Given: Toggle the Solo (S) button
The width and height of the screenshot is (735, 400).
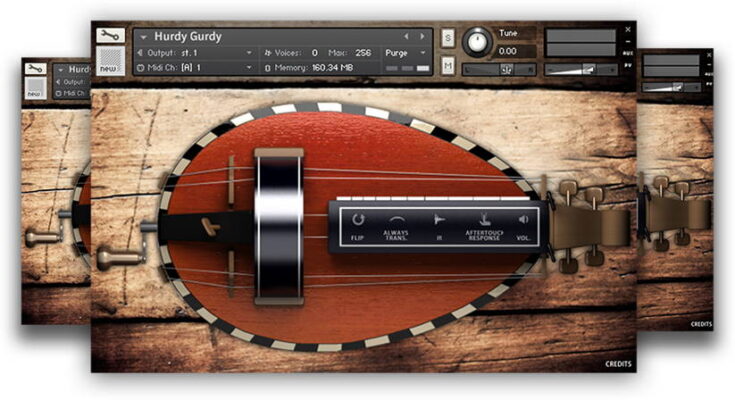Looking at the screenshot, I should click(x=448, y=38).
